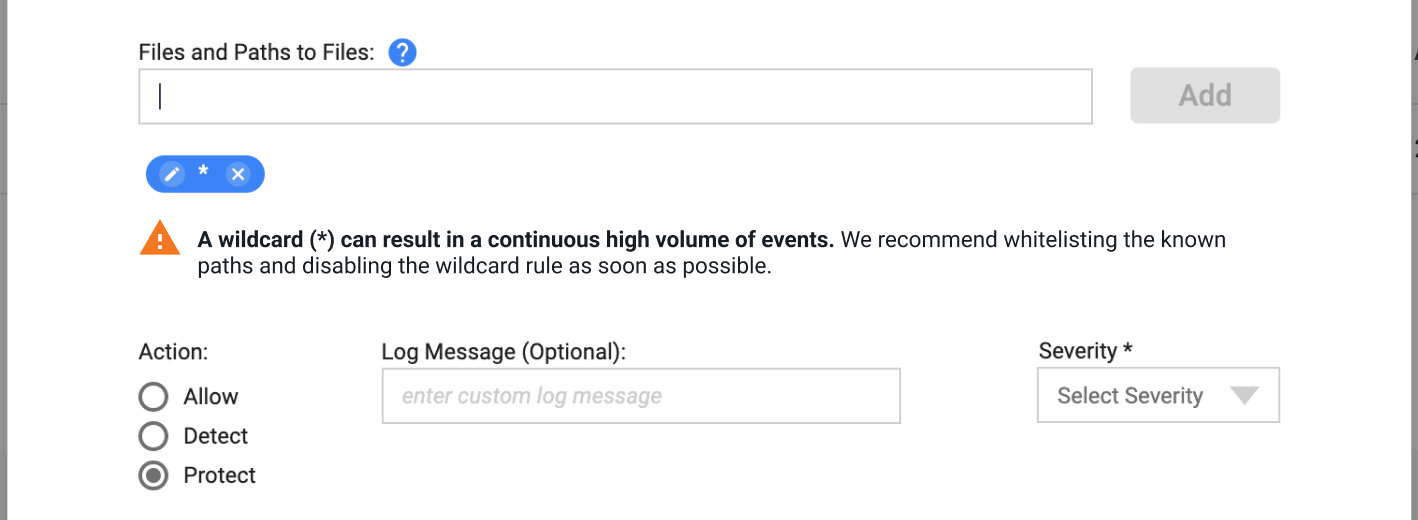Select the Protect radio button

click(153, 476)
